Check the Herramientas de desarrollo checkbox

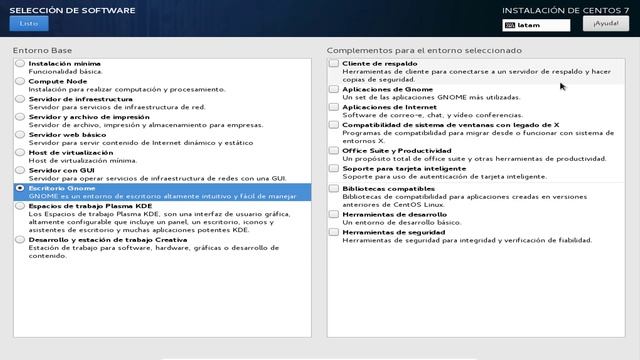pos(334,215)
